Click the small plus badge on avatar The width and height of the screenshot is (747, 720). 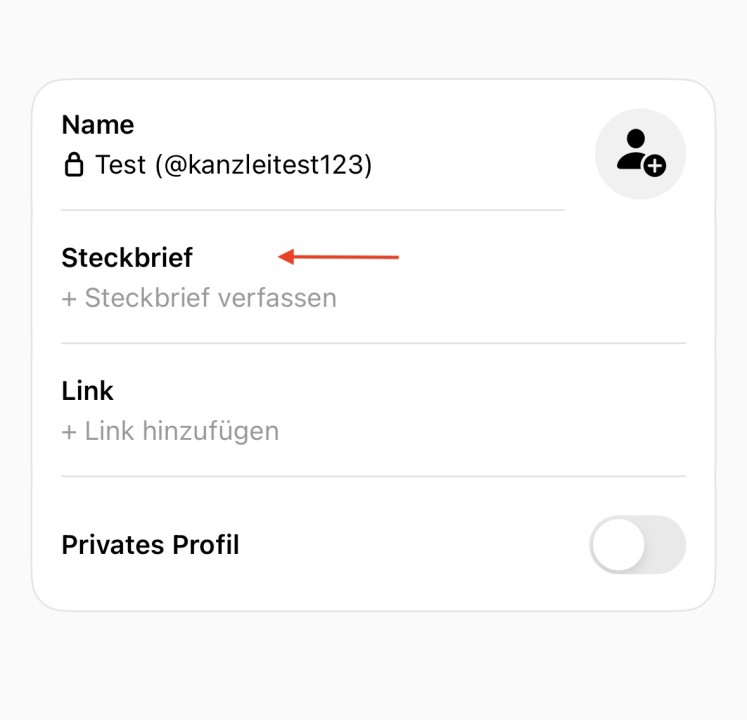655,166
